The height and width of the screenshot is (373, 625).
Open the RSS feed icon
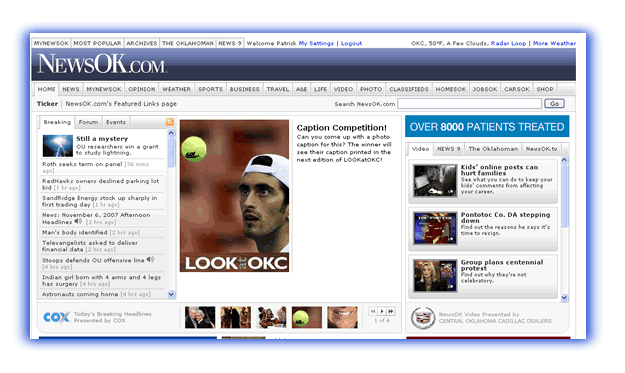170,122
